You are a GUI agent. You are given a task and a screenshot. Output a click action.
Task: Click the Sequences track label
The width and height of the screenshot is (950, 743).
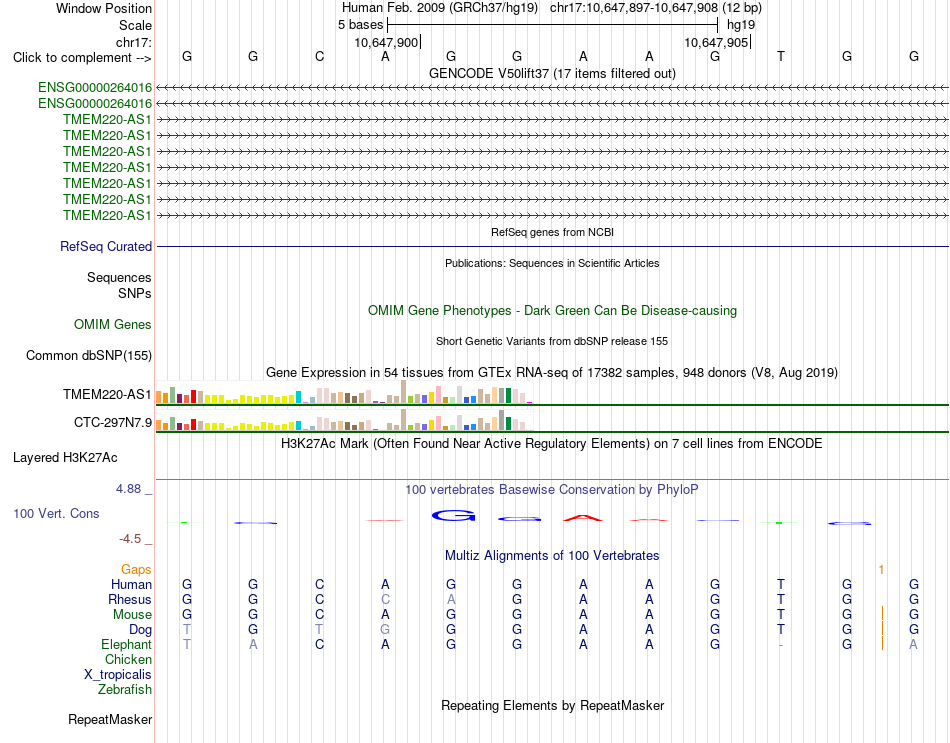[119, 278]
